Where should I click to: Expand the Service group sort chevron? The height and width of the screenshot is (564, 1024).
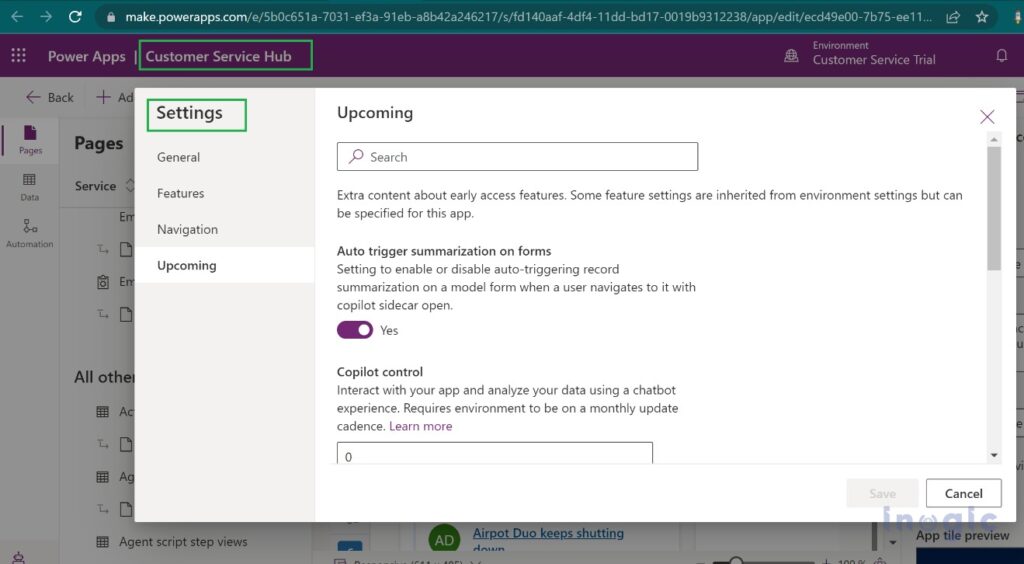click(x=130, y=186)
